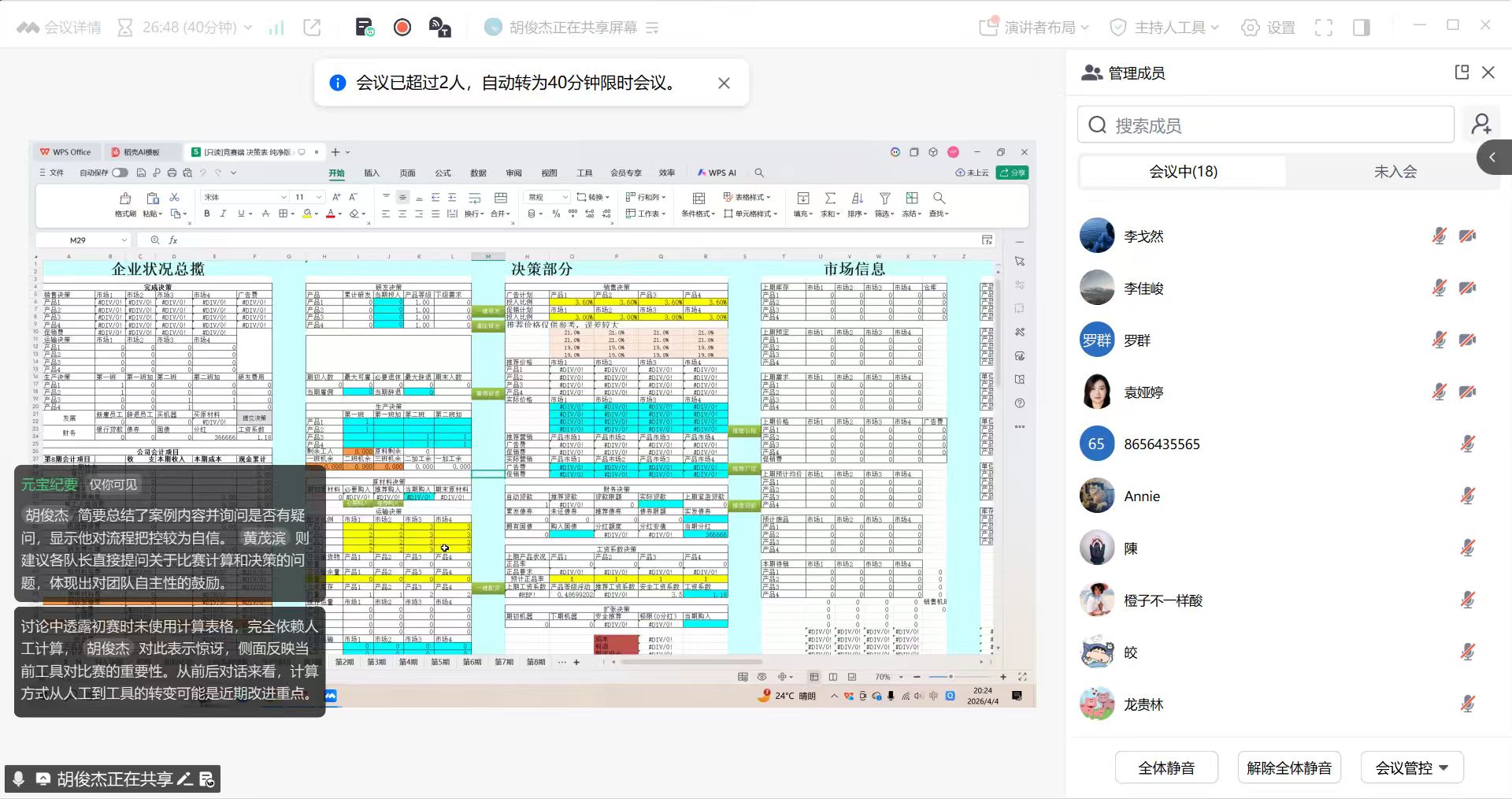Click the network signal strength icon
The height and width of the screenshot is (799, 1512).
tap(276, 28)
